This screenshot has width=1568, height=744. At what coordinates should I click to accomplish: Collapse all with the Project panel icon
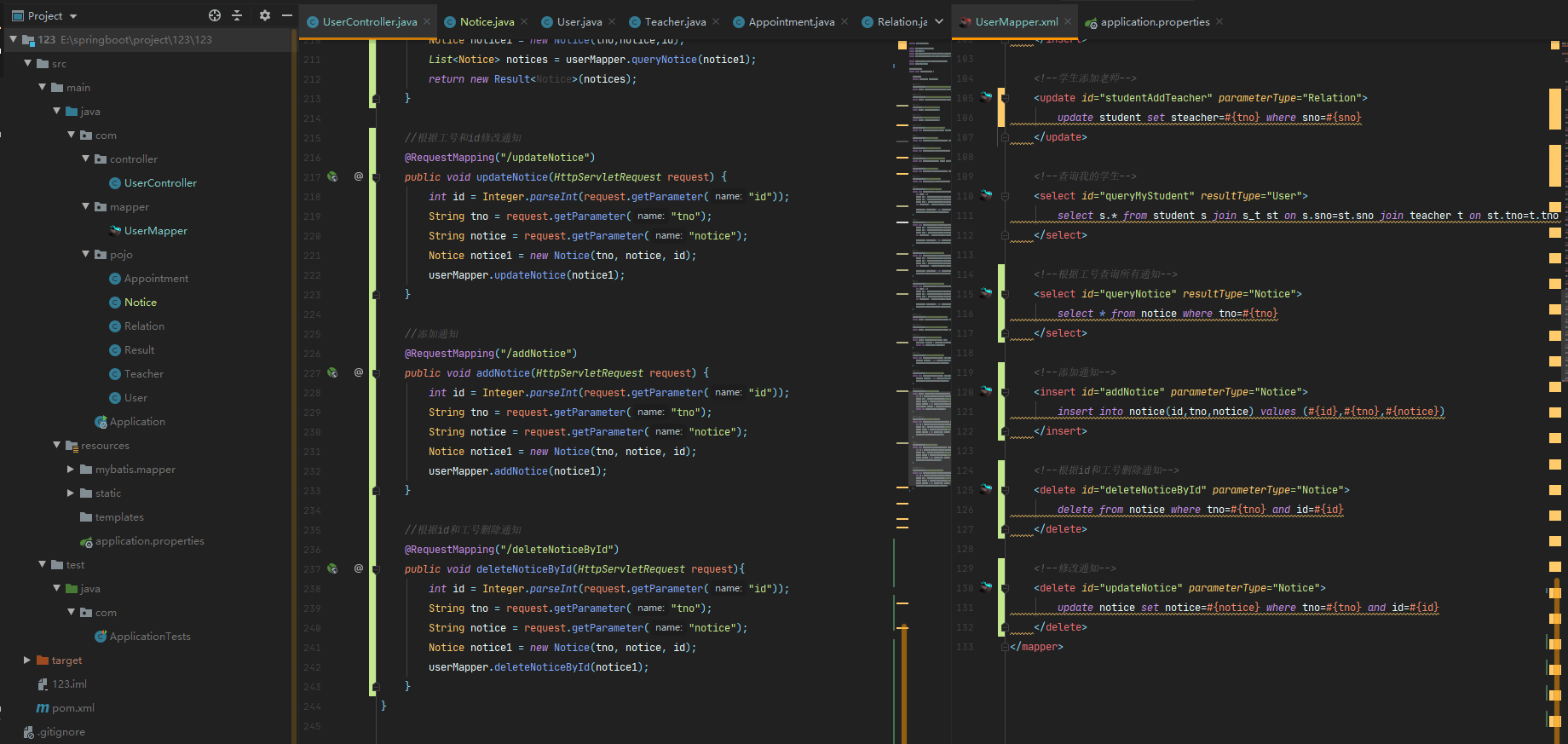pyautogui.click(x=238, y=15)
